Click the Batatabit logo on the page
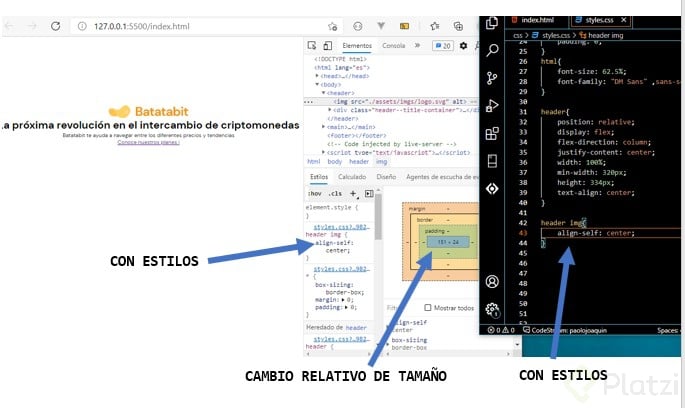 click(x=149, y=111)
